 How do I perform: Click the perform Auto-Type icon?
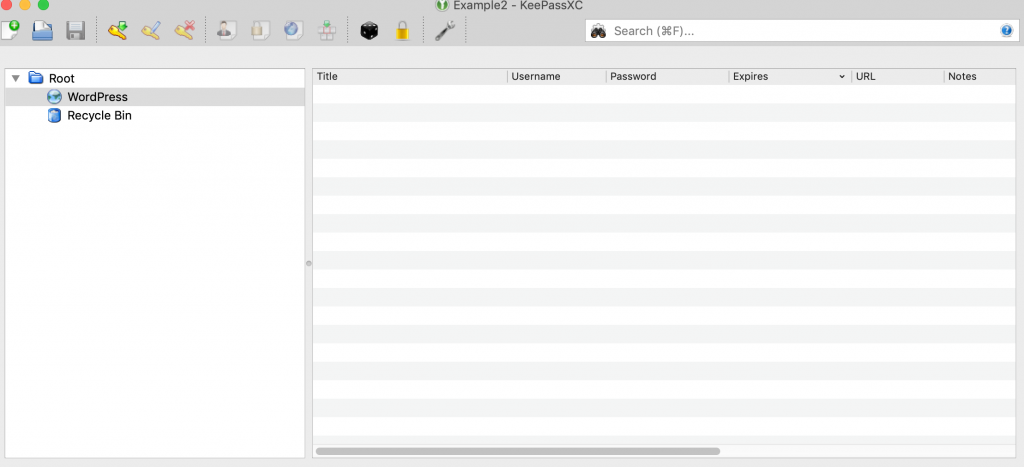pyautogui.click(x=326, y=31)
